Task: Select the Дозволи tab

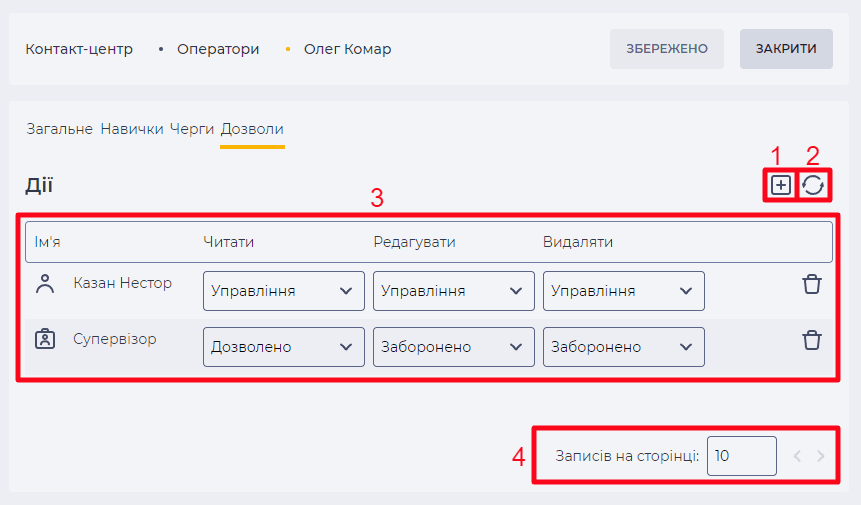Action: [x=252, y=129]
